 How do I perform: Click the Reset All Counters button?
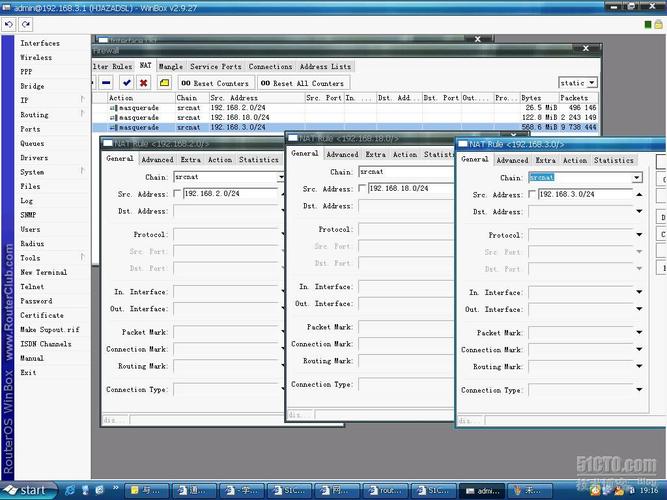point(302,83)
